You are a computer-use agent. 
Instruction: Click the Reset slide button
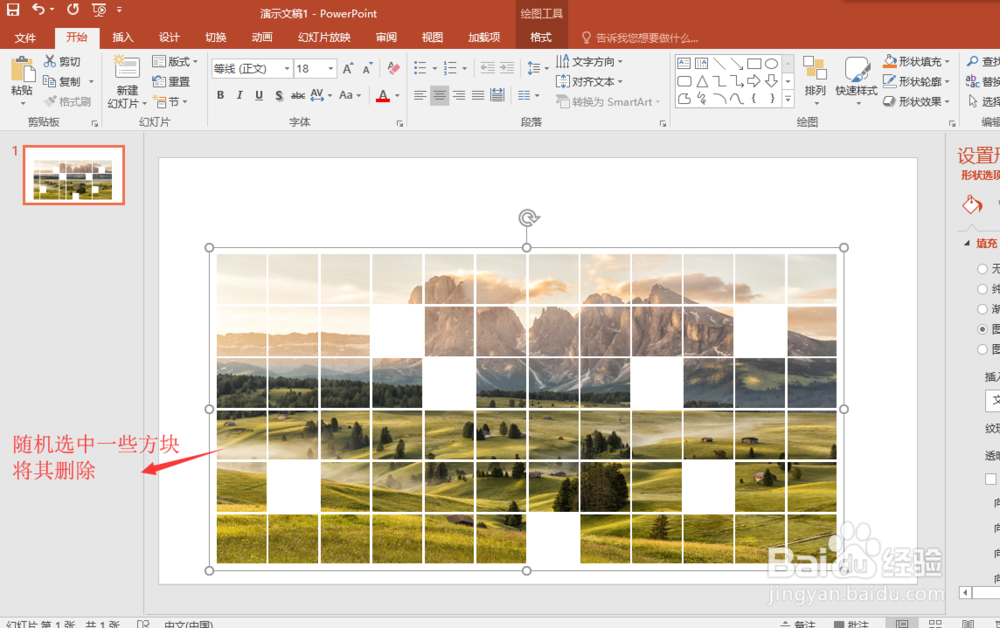tap(172, 82)
